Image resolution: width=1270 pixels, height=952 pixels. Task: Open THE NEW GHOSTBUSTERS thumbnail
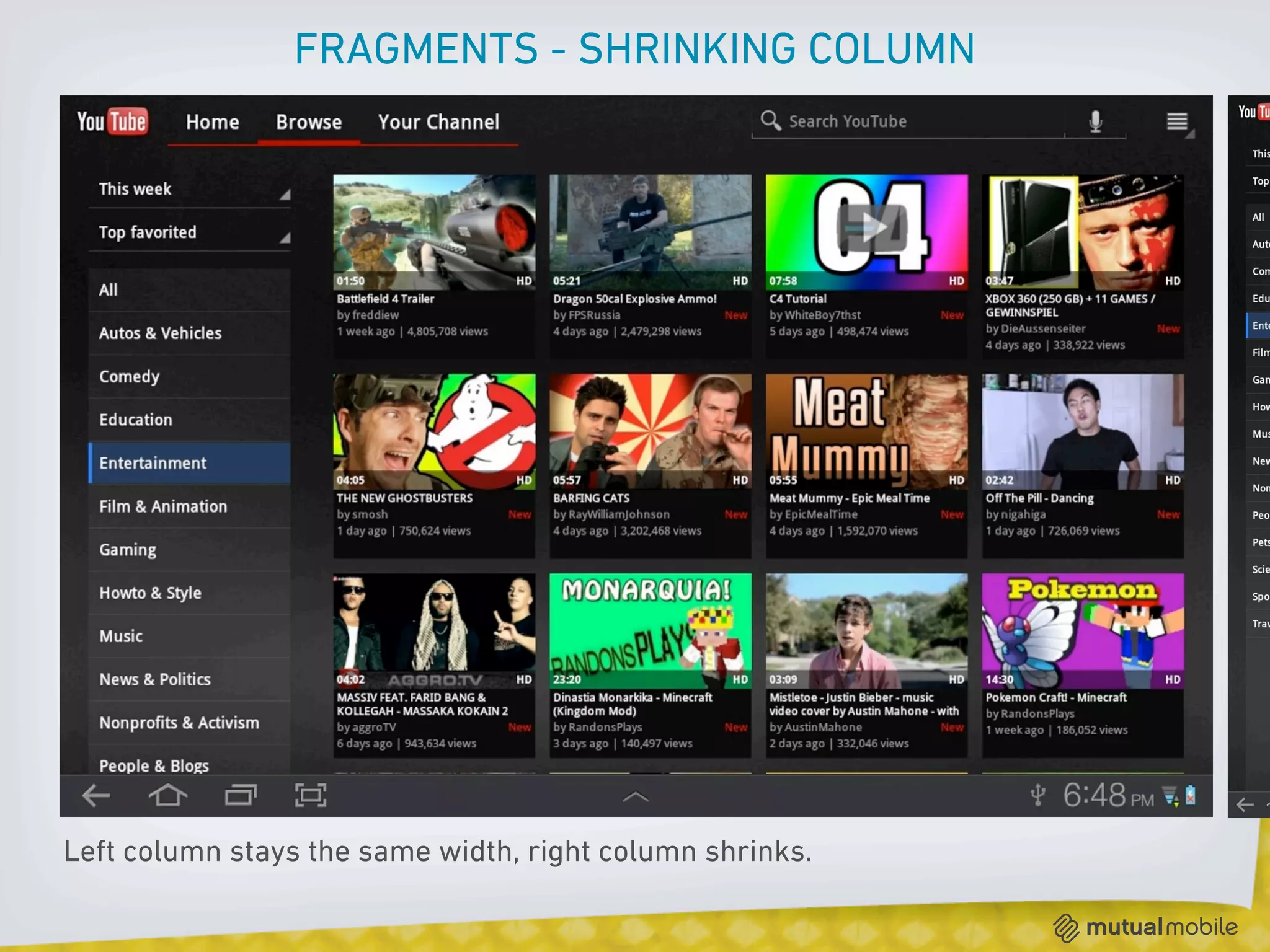434,432
